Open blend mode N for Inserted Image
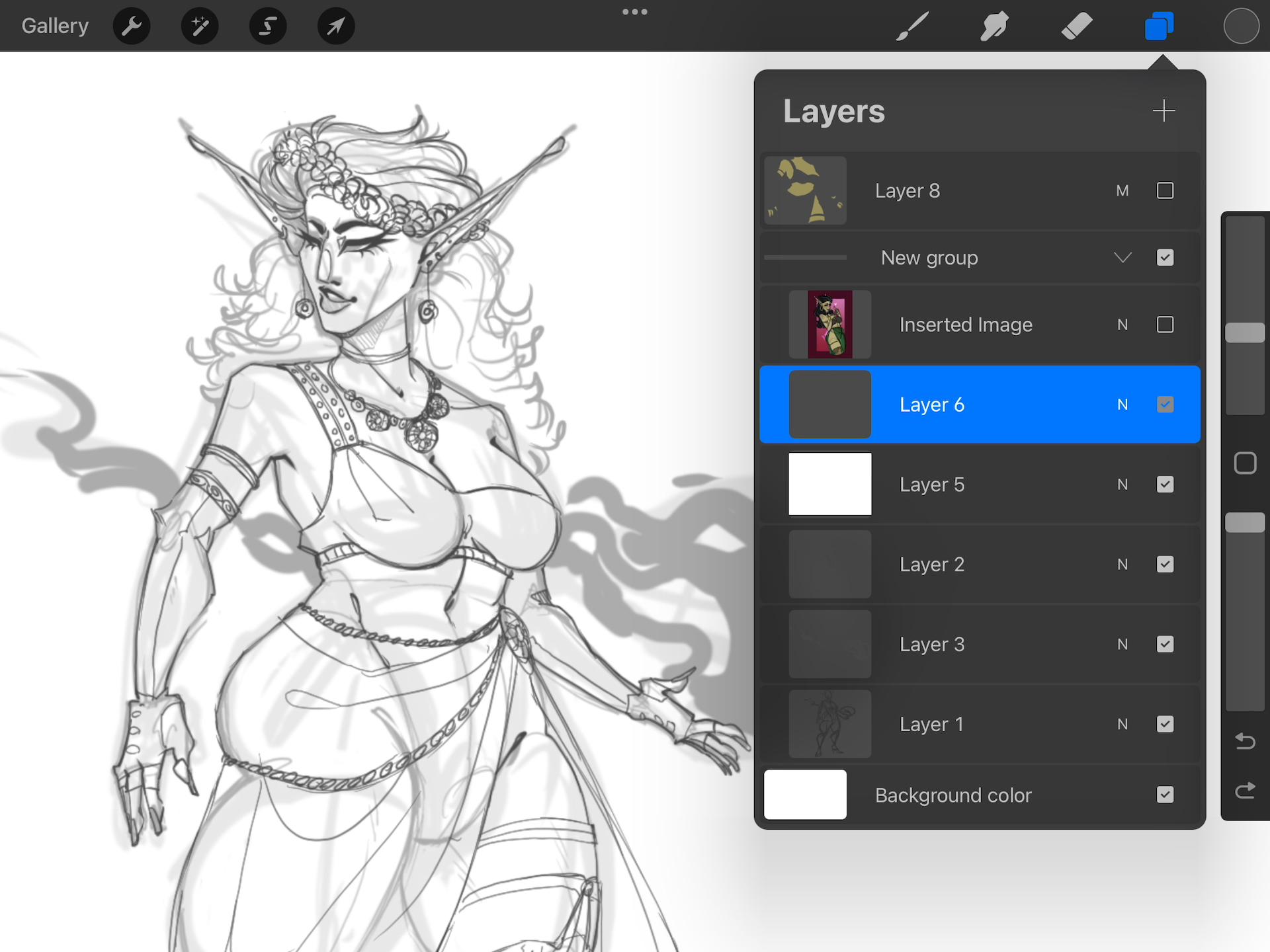 1122,325
